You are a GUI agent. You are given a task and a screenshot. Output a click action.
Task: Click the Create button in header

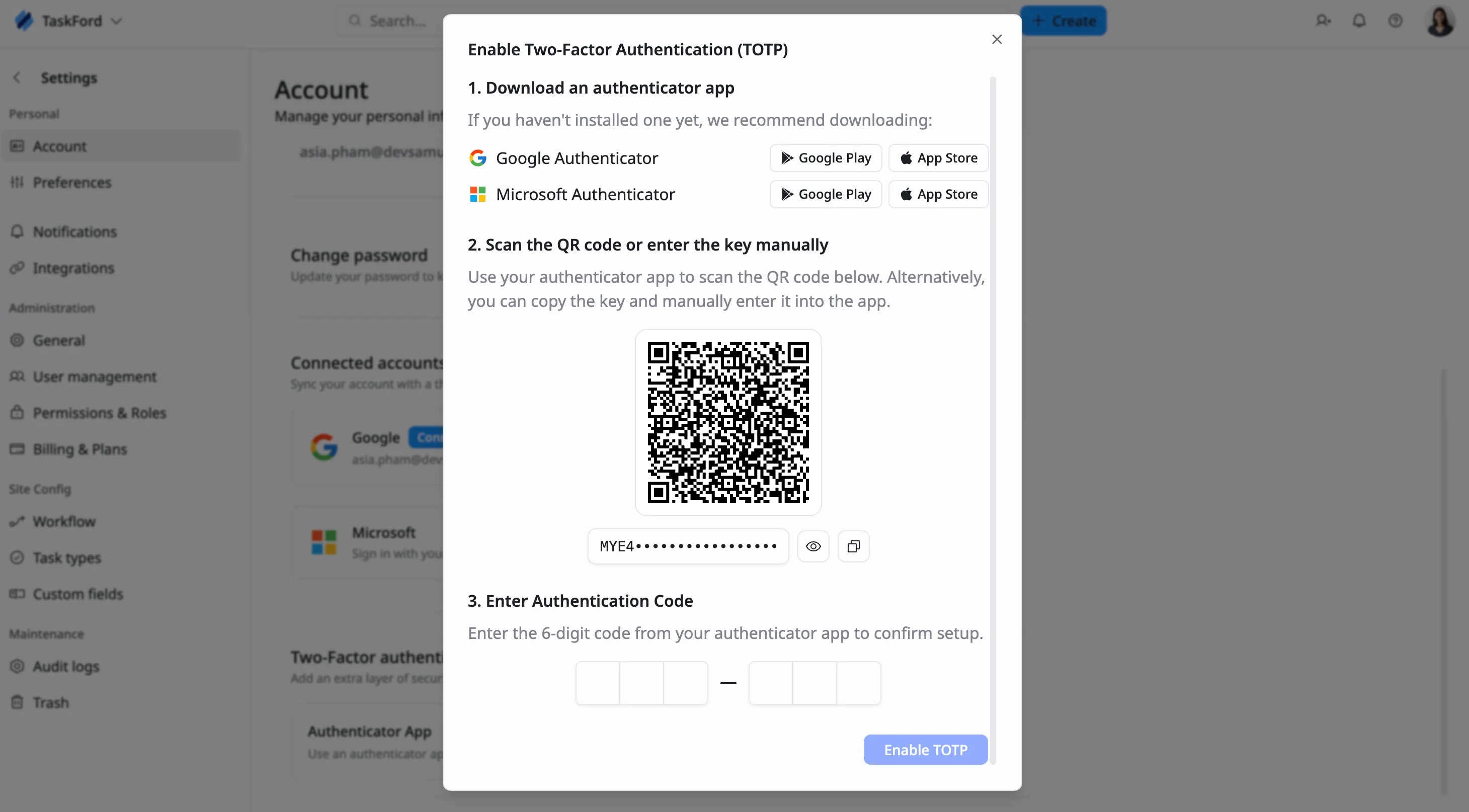pyautogui.click(x=1064, y=21)
